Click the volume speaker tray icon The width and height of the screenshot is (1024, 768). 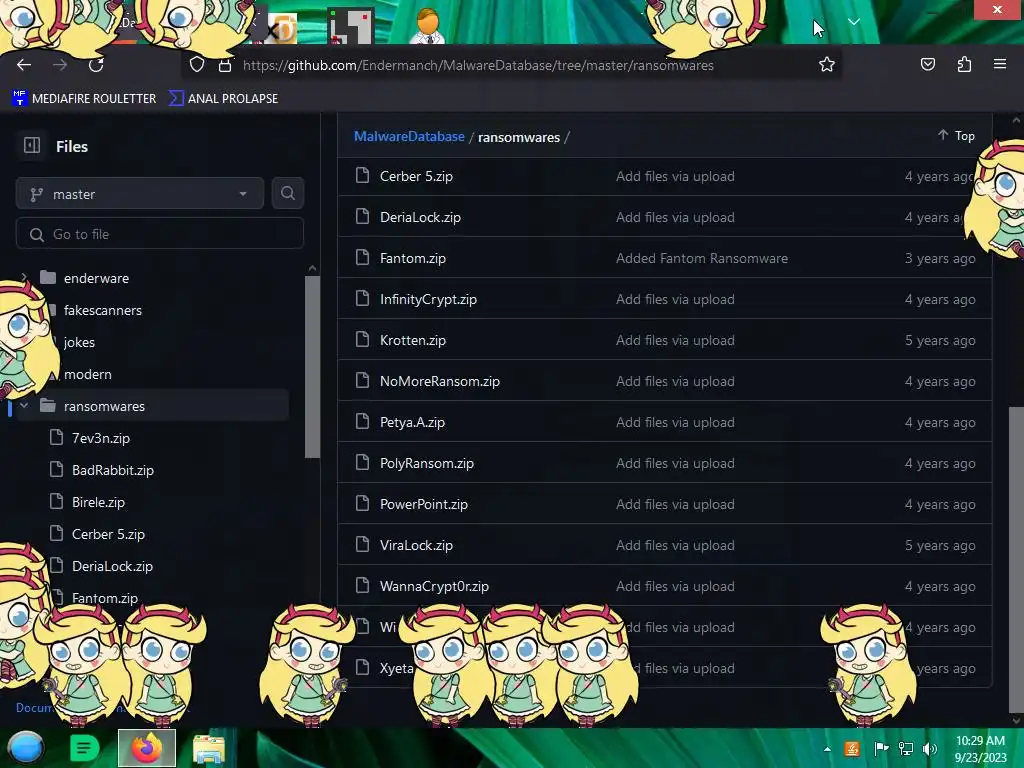930,749
